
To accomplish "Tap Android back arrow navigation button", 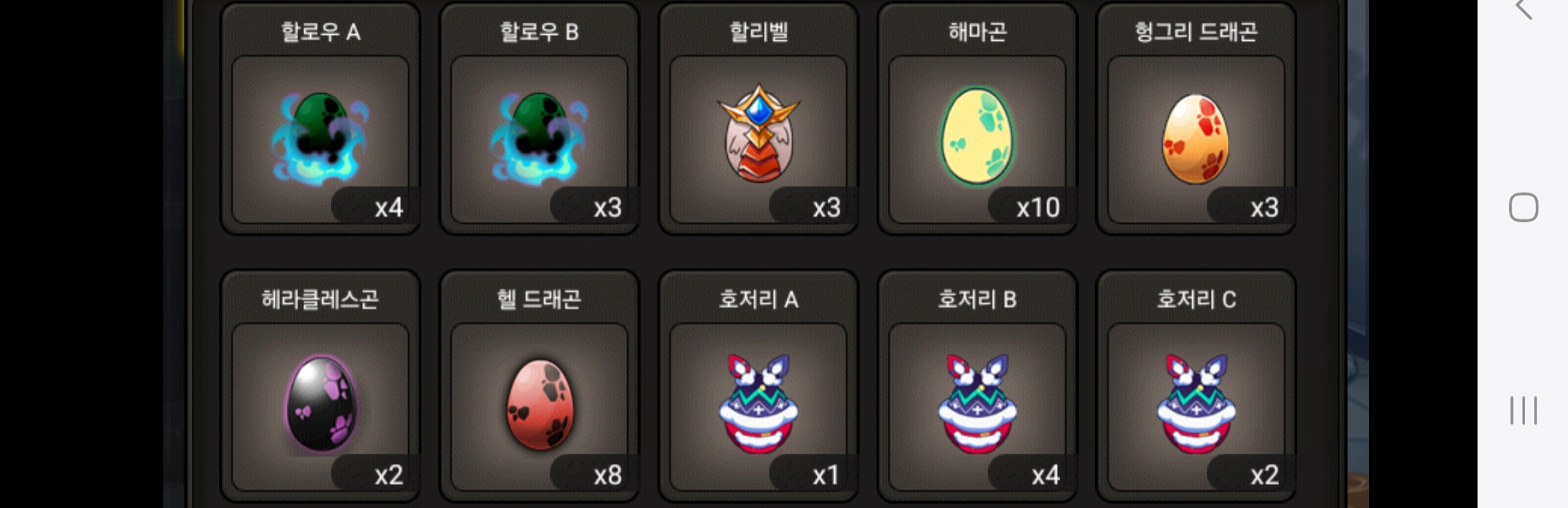I will point(1524,9).
